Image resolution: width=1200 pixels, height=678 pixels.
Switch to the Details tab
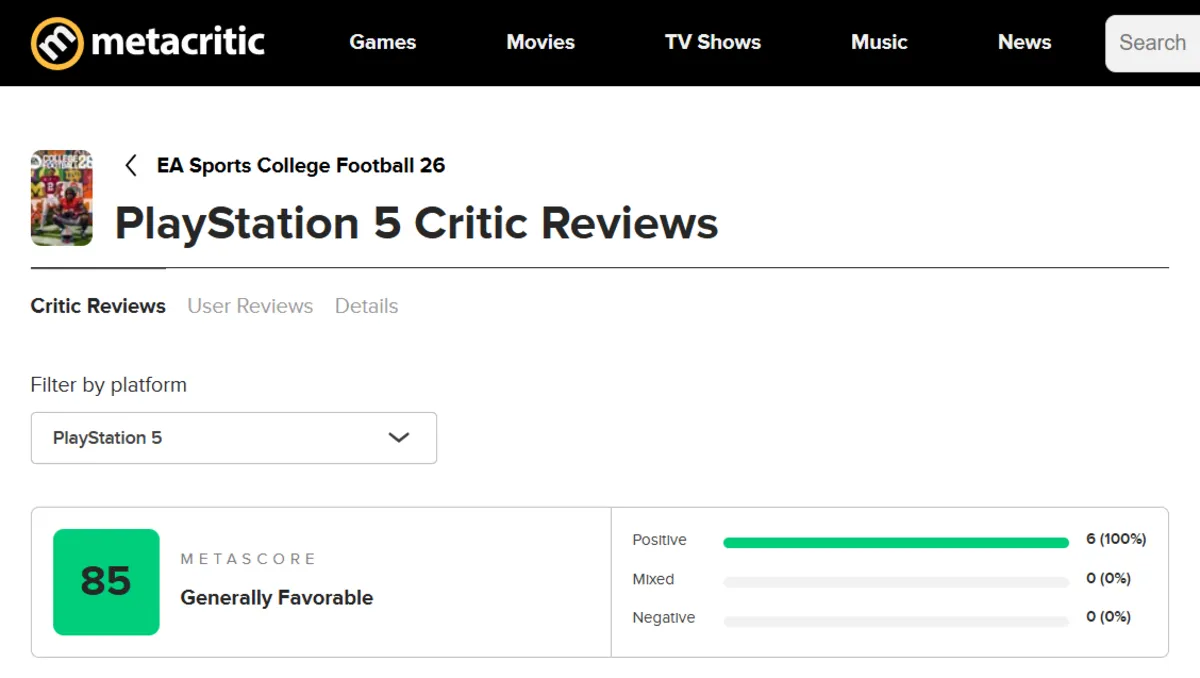(x=366, y=306)
